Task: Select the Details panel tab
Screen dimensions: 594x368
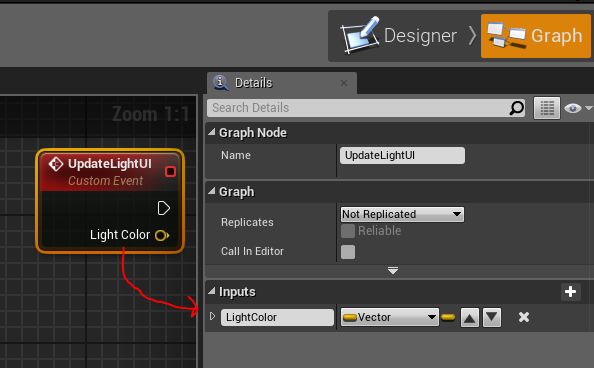Action: (281, 83)
